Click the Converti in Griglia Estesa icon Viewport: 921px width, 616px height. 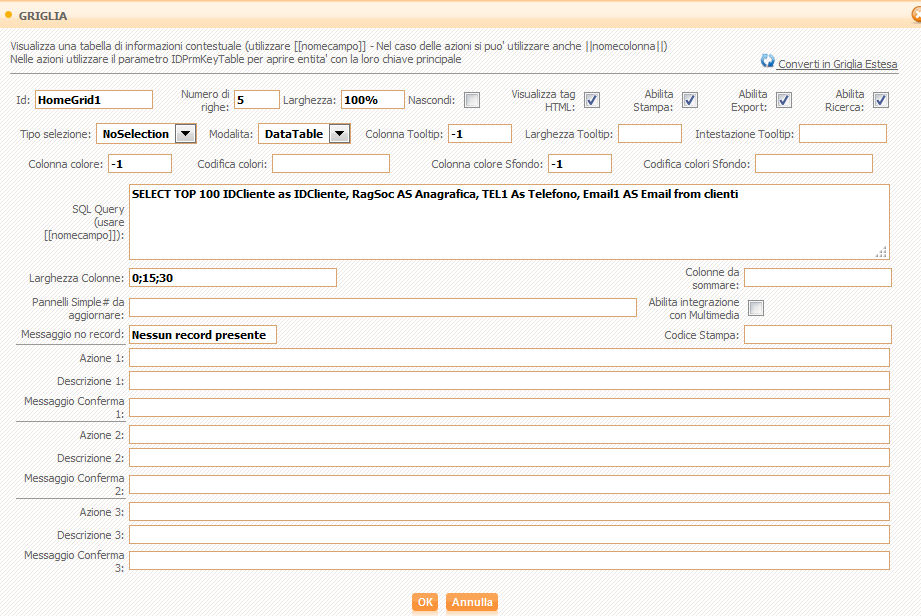click(x=768, y=61)
